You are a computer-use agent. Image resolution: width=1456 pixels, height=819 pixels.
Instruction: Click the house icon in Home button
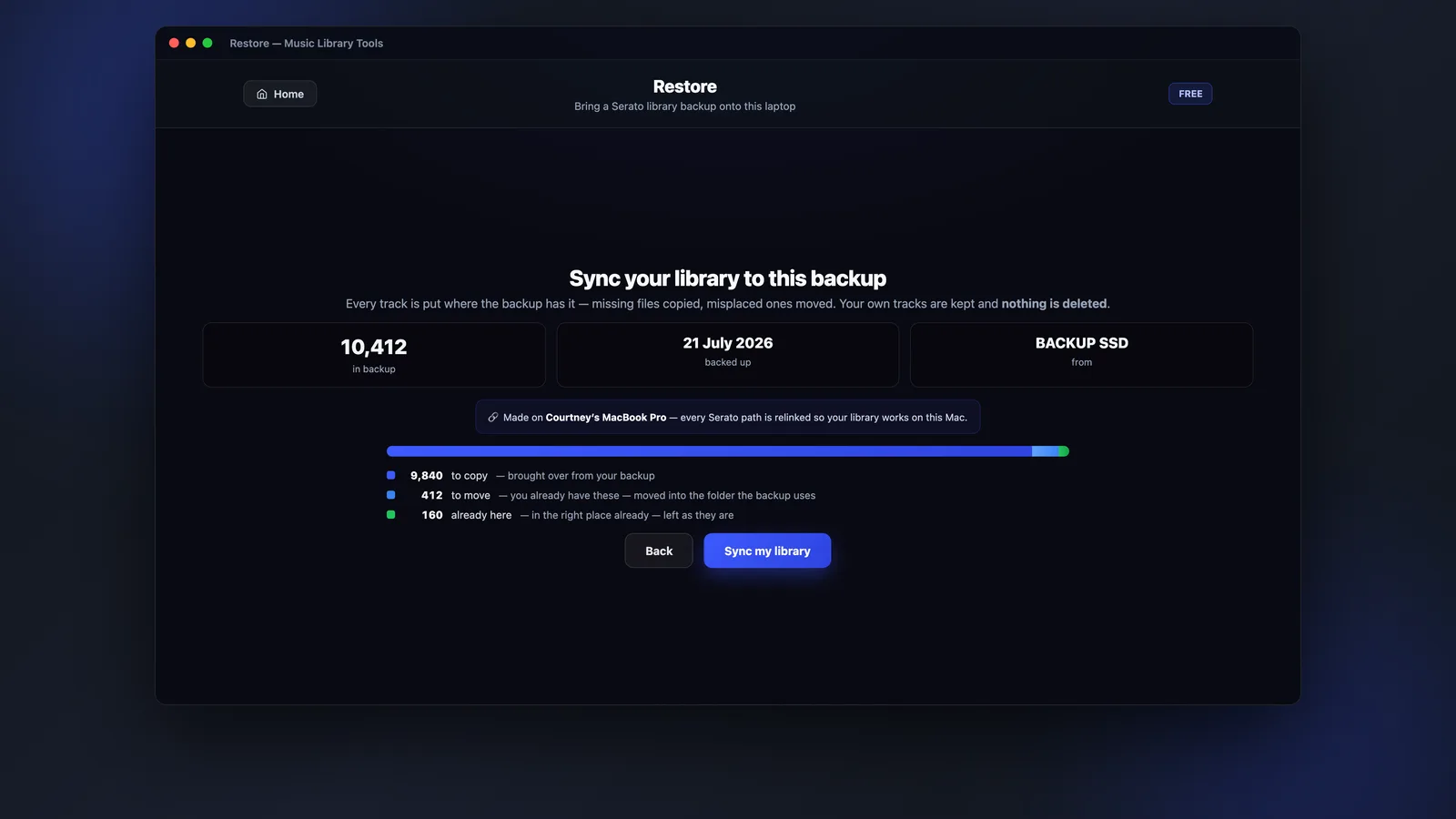(262, 94)
